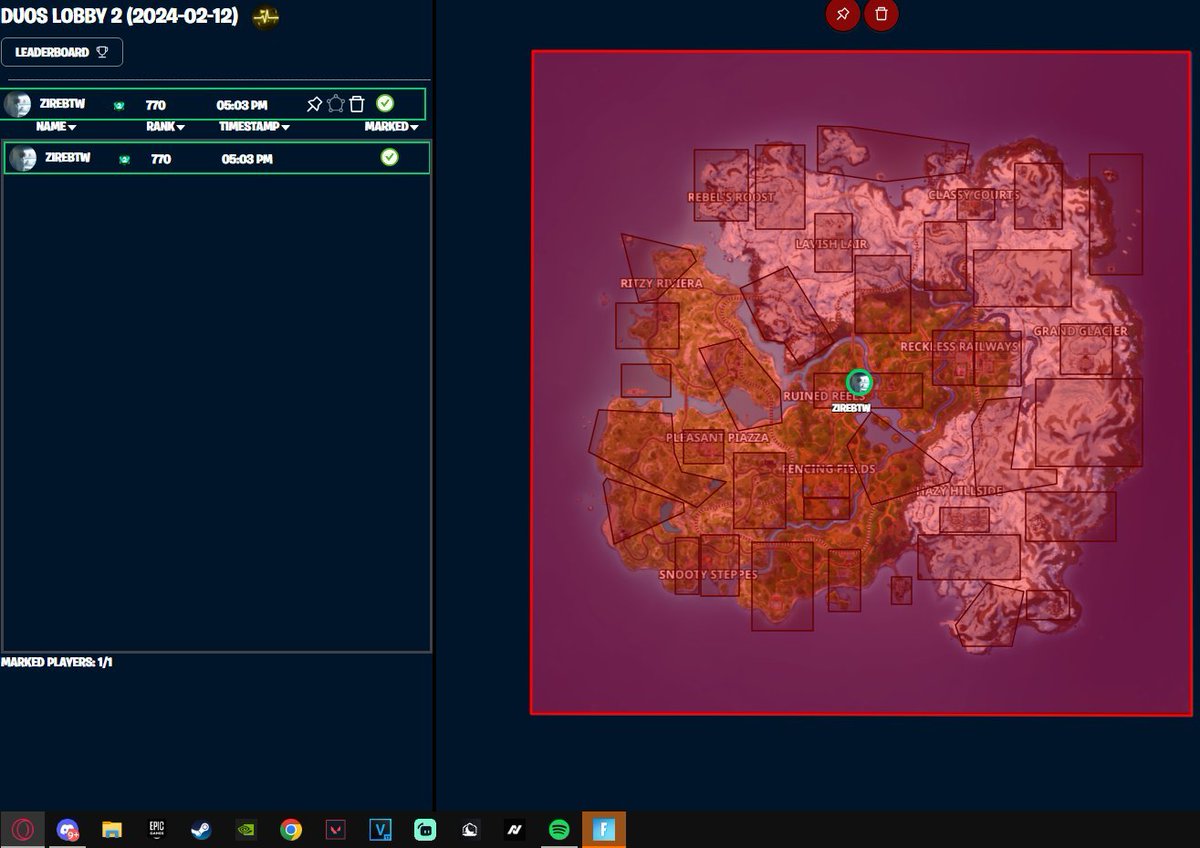Click the red pin button above the map

(x=842, y=14)
